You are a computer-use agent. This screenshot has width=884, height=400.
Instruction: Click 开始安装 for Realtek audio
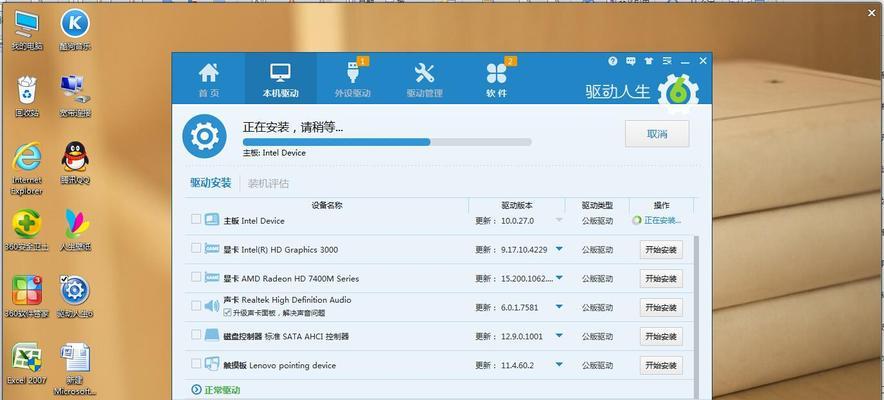point(661,308)
